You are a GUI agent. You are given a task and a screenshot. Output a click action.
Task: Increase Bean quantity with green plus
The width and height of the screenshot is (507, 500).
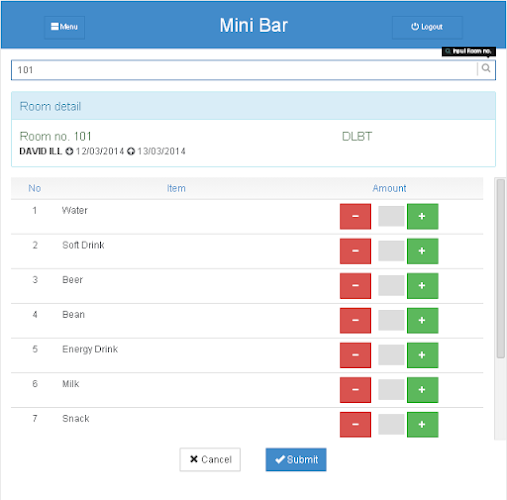(422, 321)
